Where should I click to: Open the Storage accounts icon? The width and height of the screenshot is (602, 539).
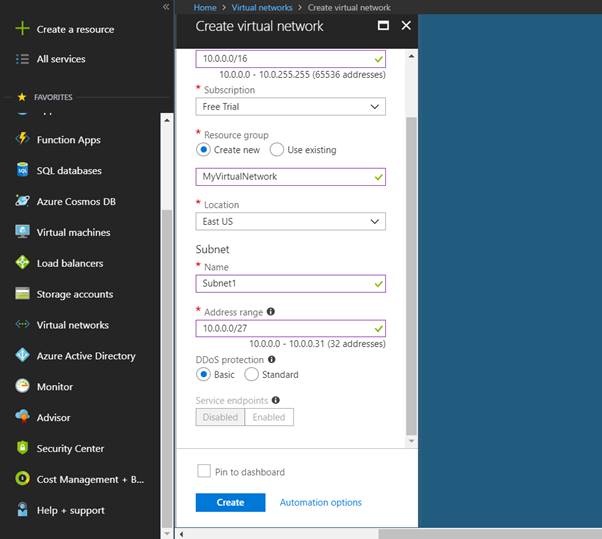tap(23, 294)
